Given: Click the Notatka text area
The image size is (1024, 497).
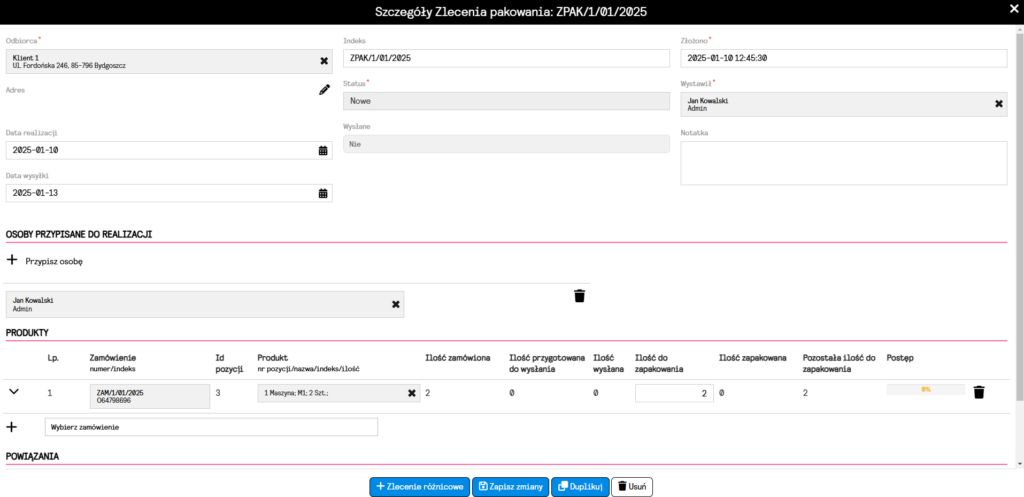Looking at the screenshot, I should click(843, 163).
